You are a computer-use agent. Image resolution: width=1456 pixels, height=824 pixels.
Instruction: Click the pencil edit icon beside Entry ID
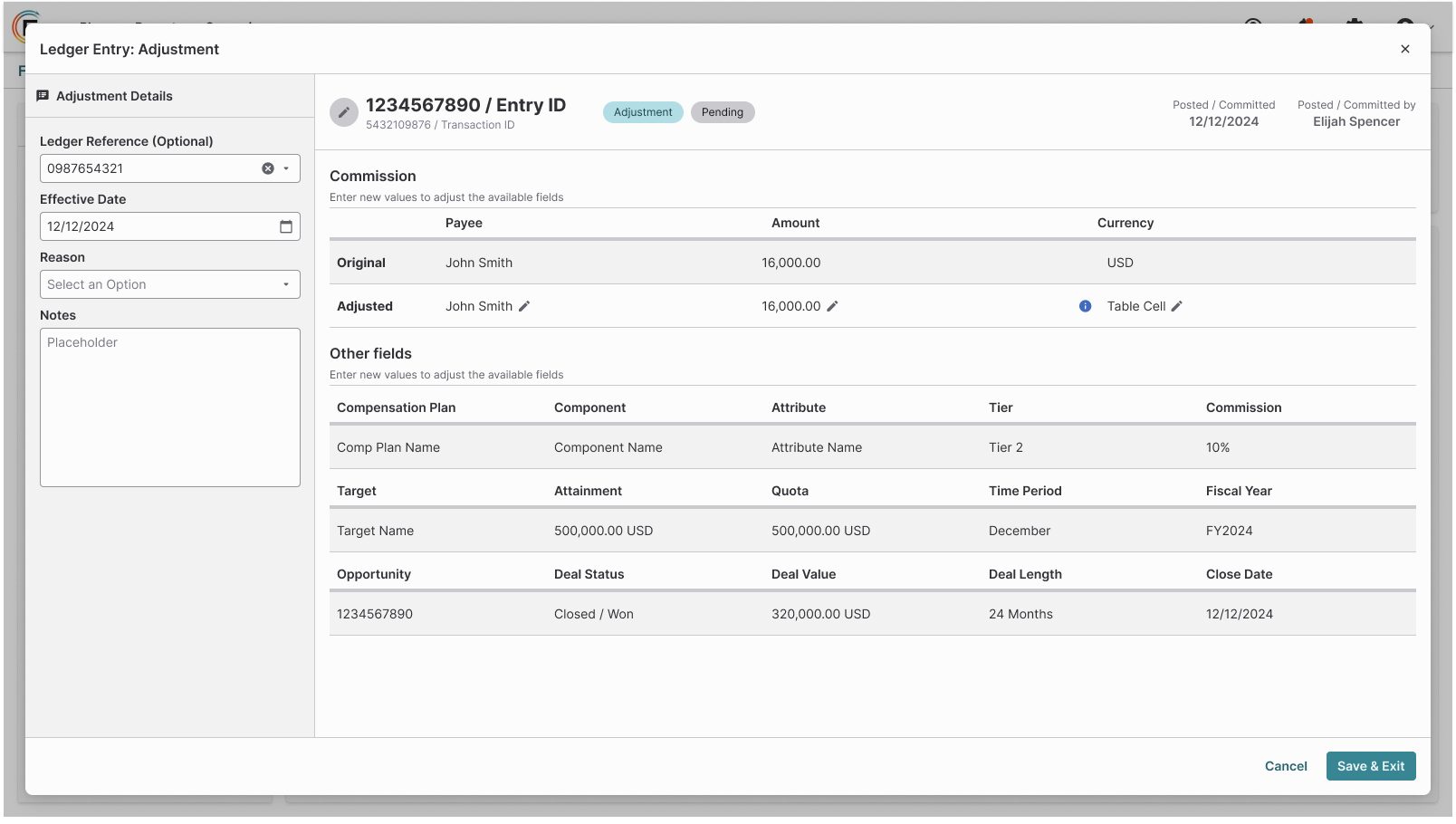[344, 112]
